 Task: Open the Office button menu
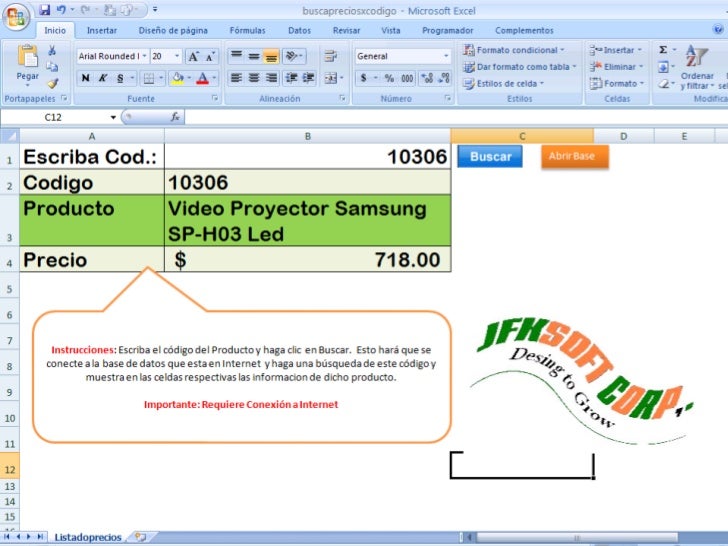(16, 17)
